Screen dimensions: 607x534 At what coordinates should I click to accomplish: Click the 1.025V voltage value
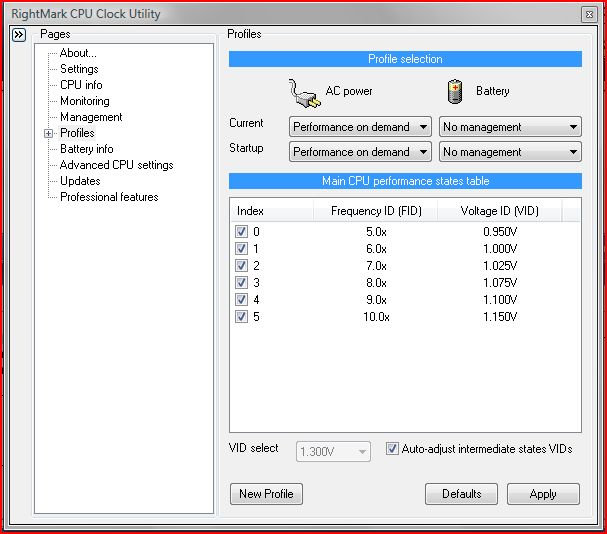(500, 266)
